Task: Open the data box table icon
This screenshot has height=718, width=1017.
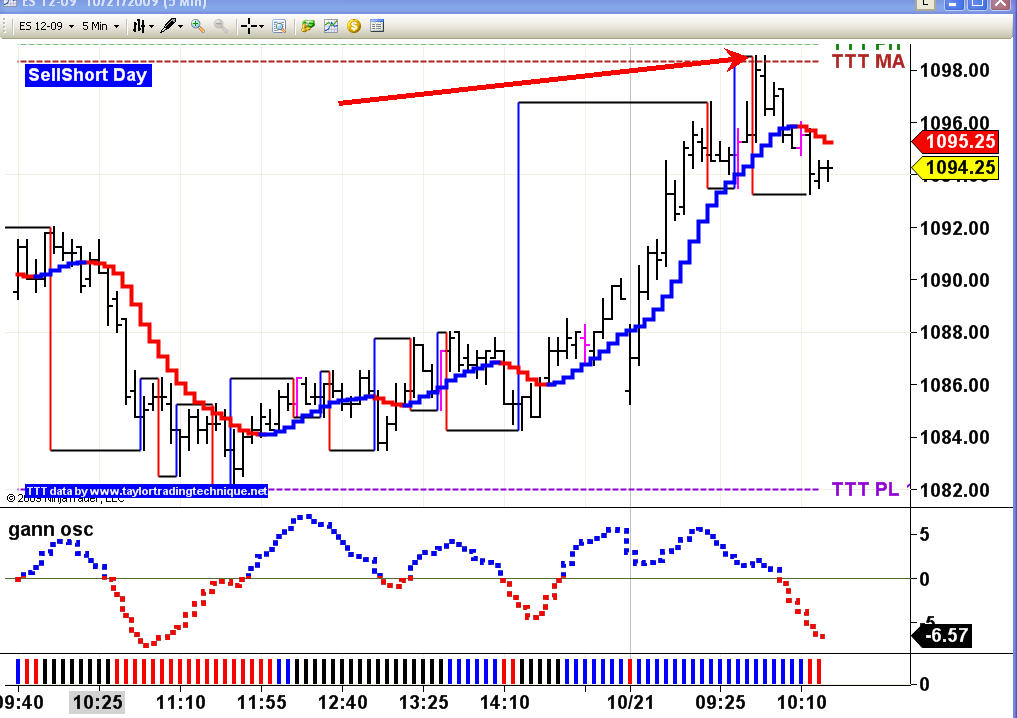Action: click(377, 27)
